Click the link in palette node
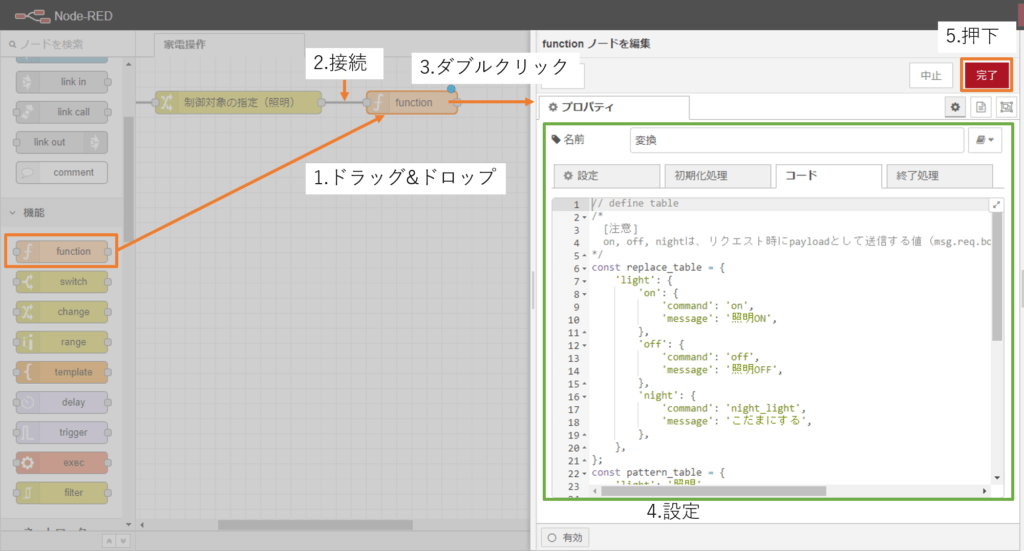The height and width of the screenshot is (551, 1024). 62,82
